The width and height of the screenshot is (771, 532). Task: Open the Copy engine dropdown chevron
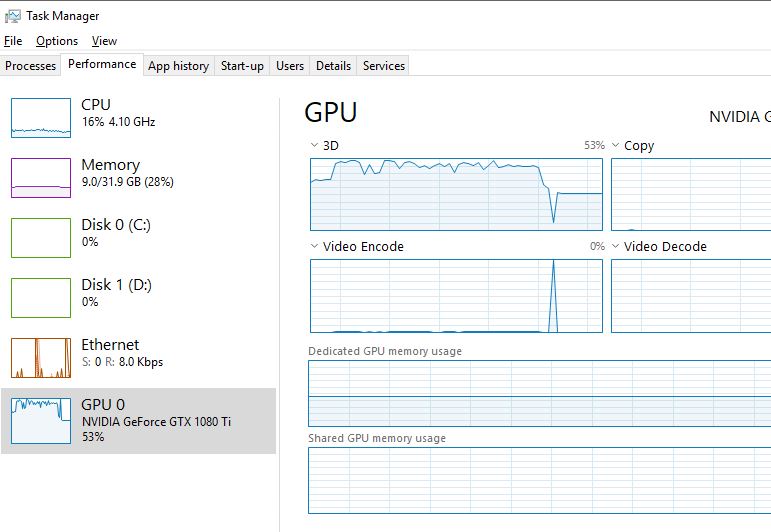click(x=615, y=146)
